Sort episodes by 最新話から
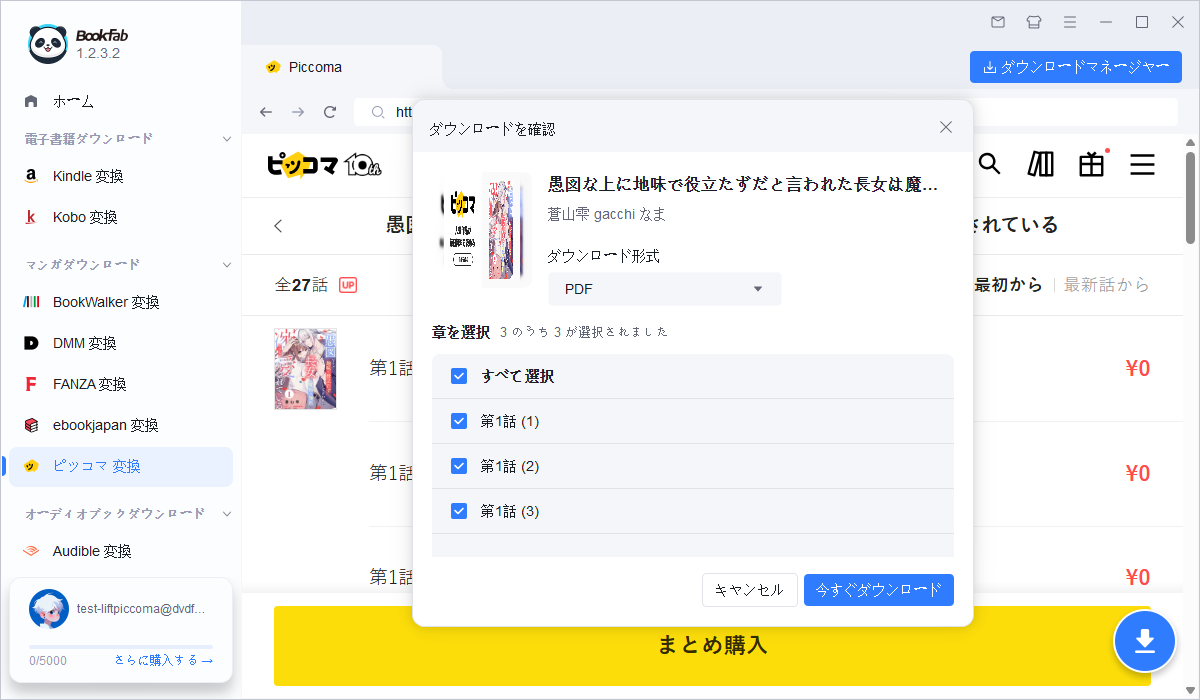1200x700 pixels. pyautogui.click(x=1106, y=285)
